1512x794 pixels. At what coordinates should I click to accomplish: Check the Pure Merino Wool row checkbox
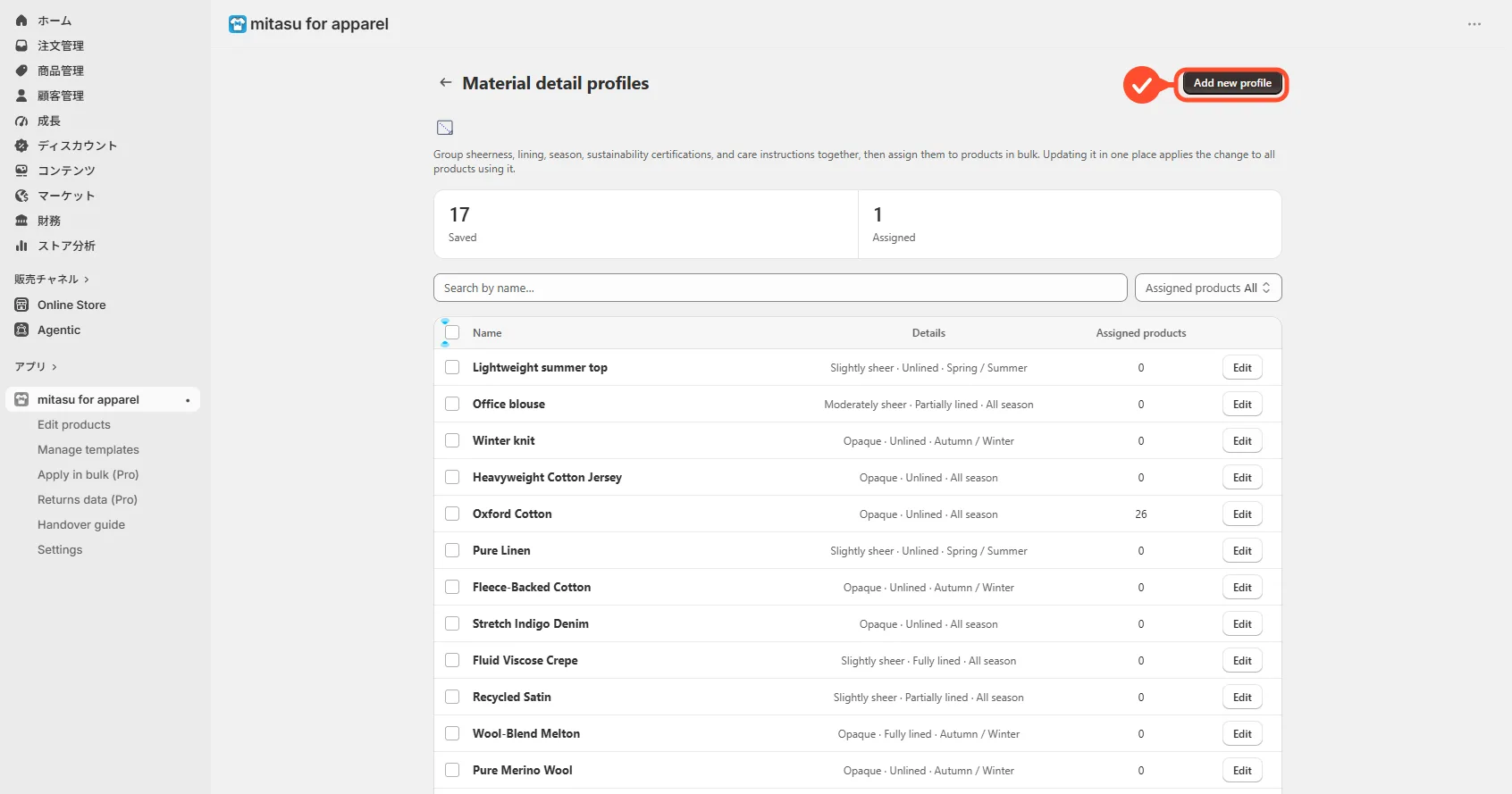coord(452,770)
